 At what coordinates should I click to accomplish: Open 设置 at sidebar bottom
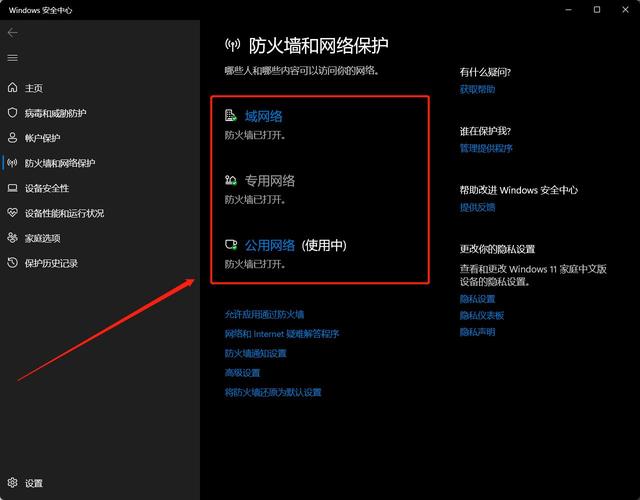34,483
